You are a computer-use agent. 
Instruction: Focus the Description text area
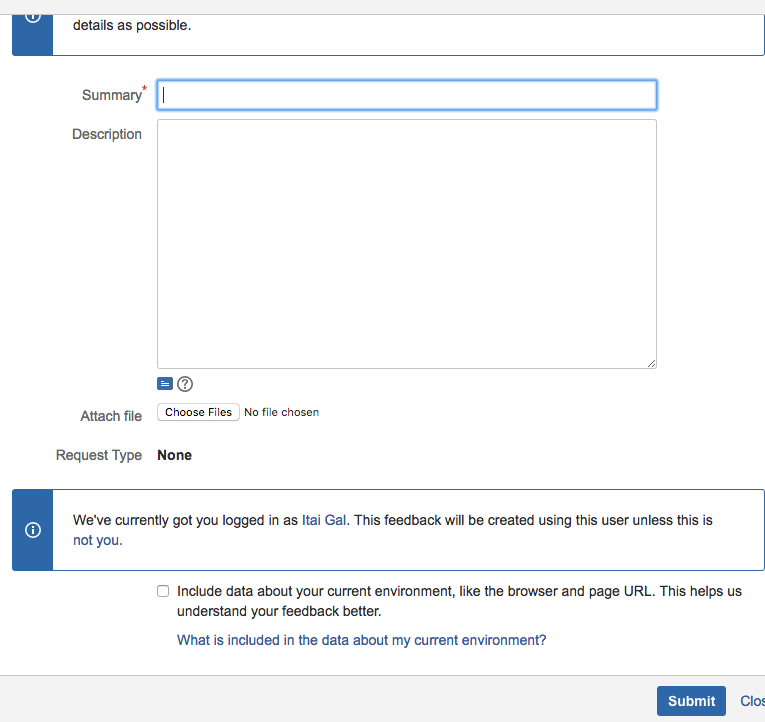point(407,244)
